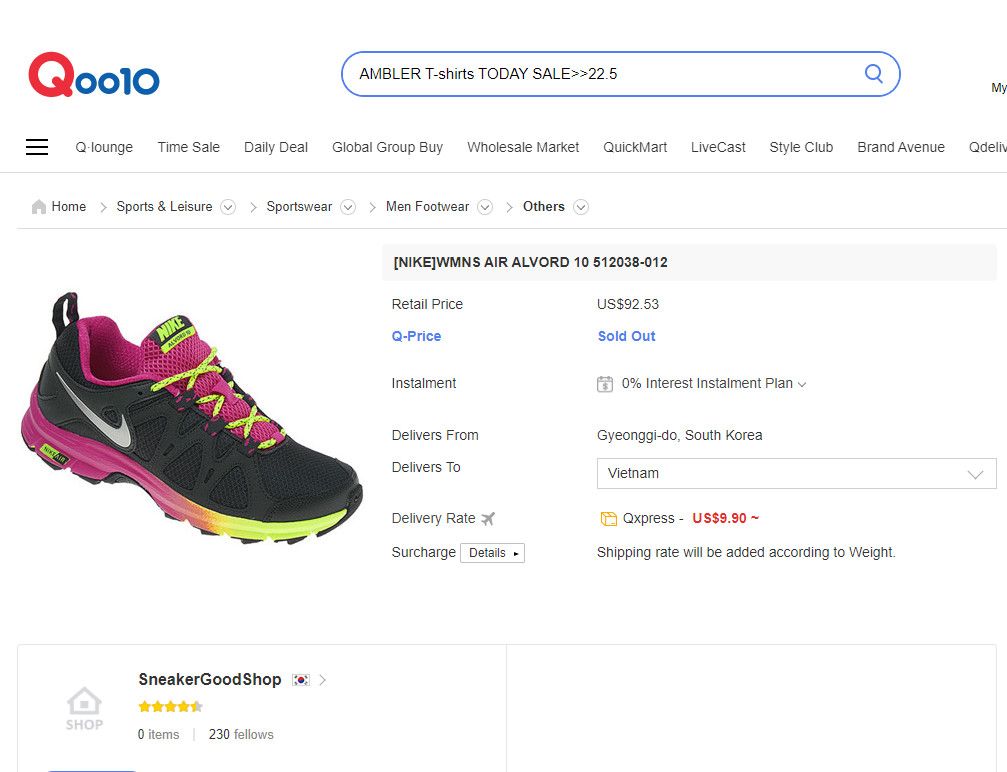Click Gyeonggi-do, South Korea text
Screen dimensions: 1007x772
click(x=679, y=435)
